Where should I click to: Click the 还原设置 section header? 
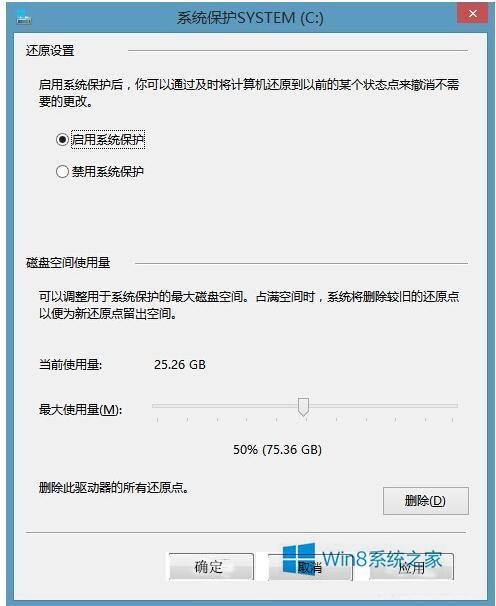click(x=50, y=51)
